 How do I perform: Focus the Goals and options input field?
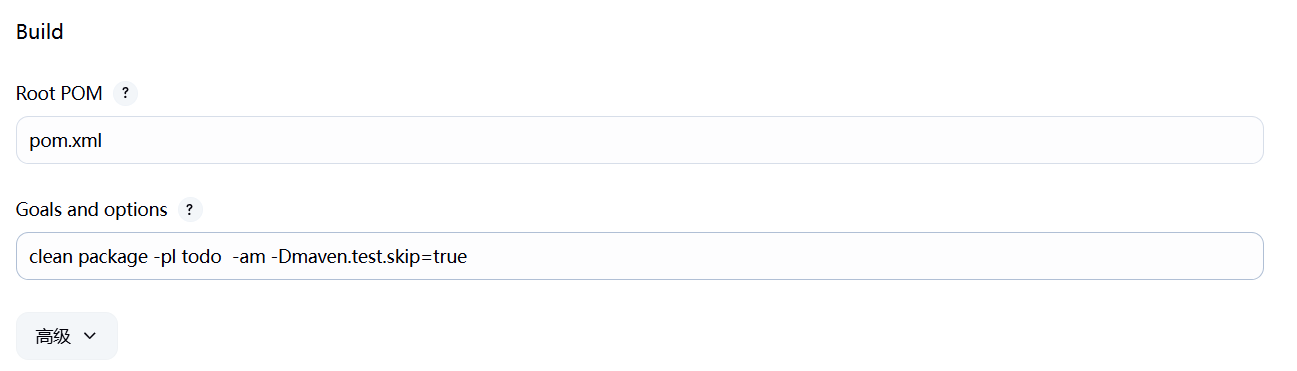[640, 256]
